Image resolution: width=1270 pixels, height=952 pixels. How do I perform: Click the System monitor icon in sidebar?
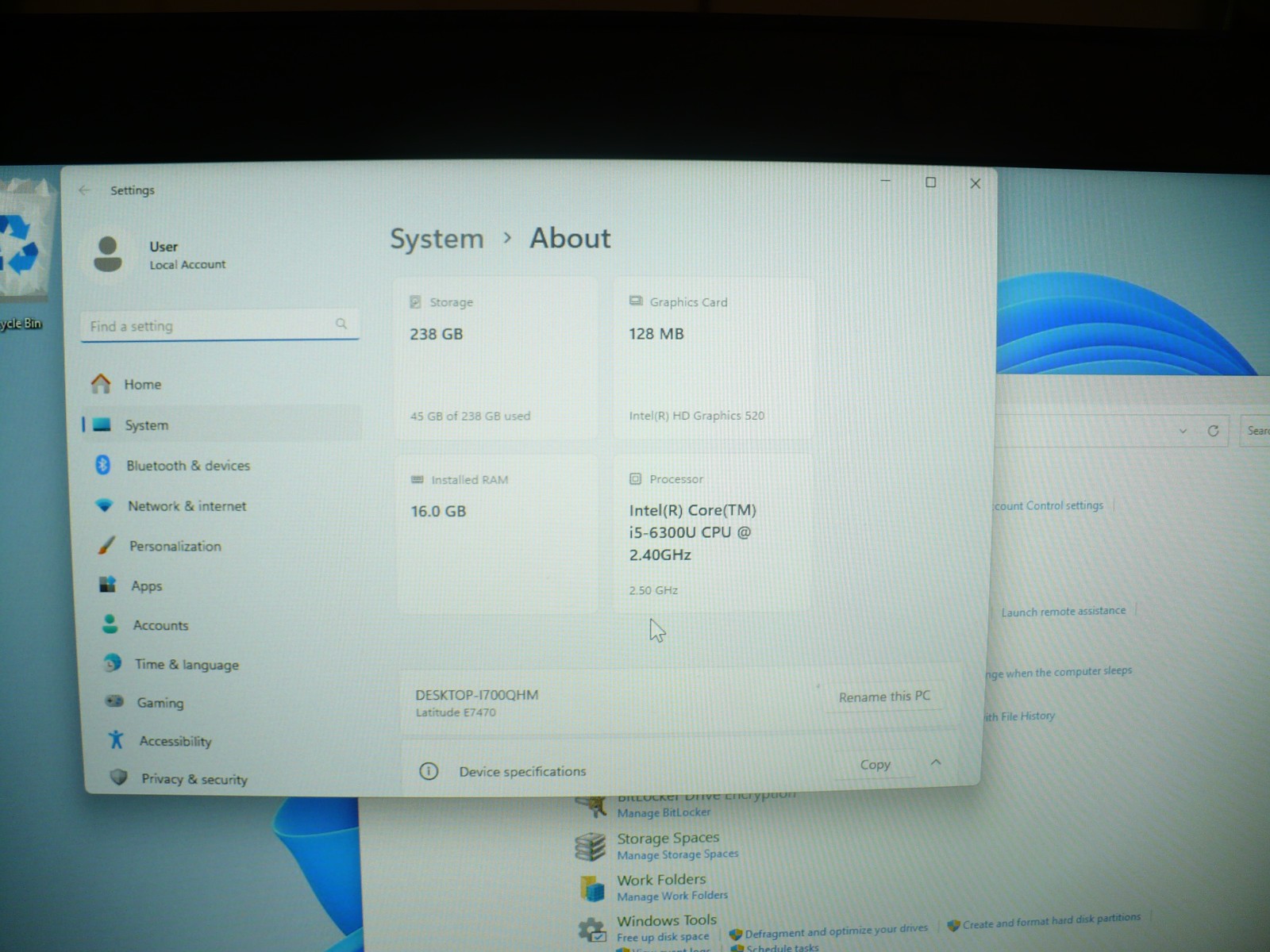[x=102, y=425]
